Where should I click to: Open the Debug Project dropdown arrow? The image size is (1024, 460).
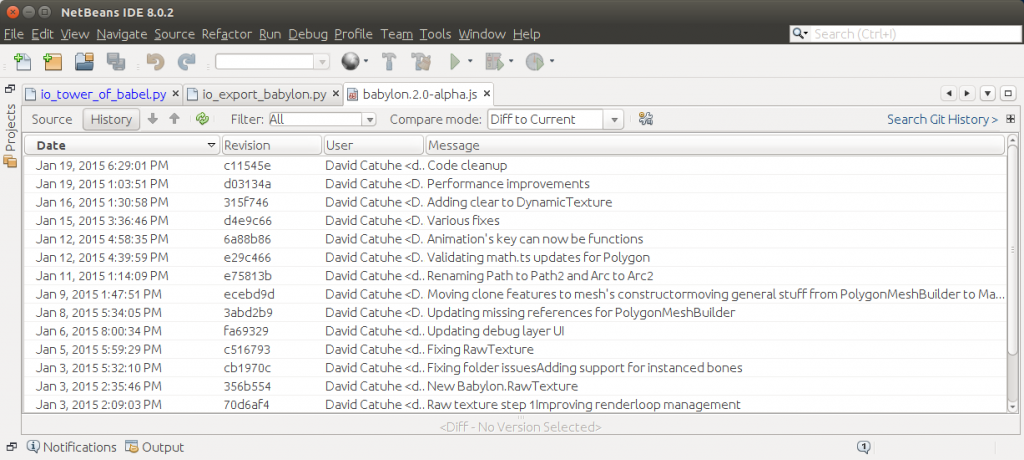click(x=511, y=61)
